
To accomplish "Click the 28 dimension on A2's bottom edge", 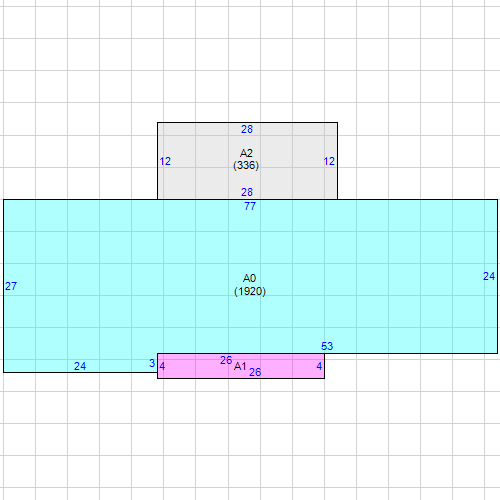I will [x=247, y=192].
